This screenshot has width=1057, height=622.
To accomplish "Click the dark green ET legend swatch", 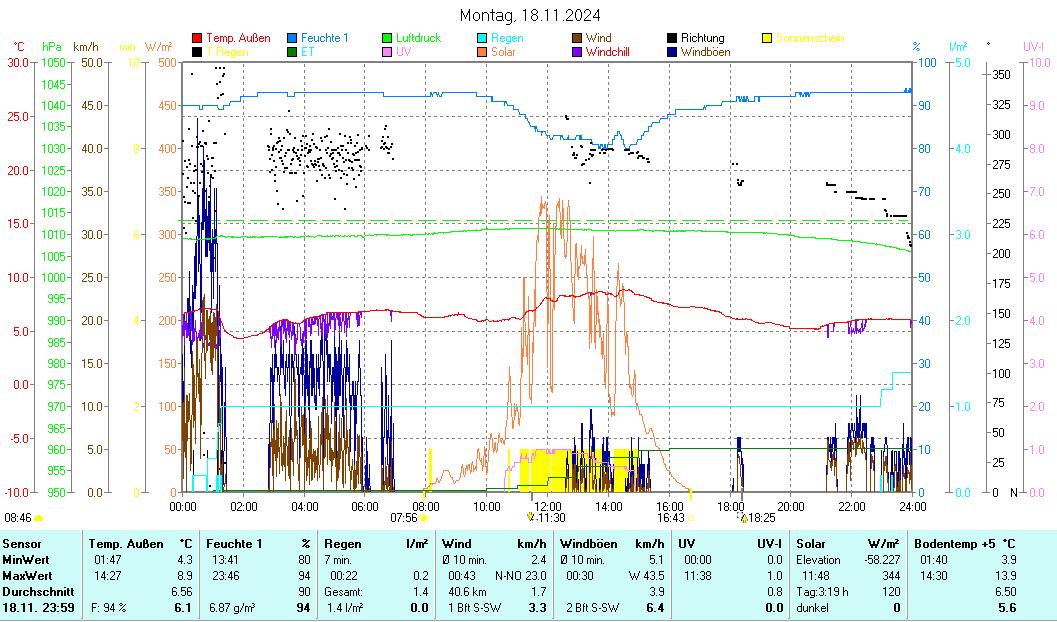I will click(292, 52).
